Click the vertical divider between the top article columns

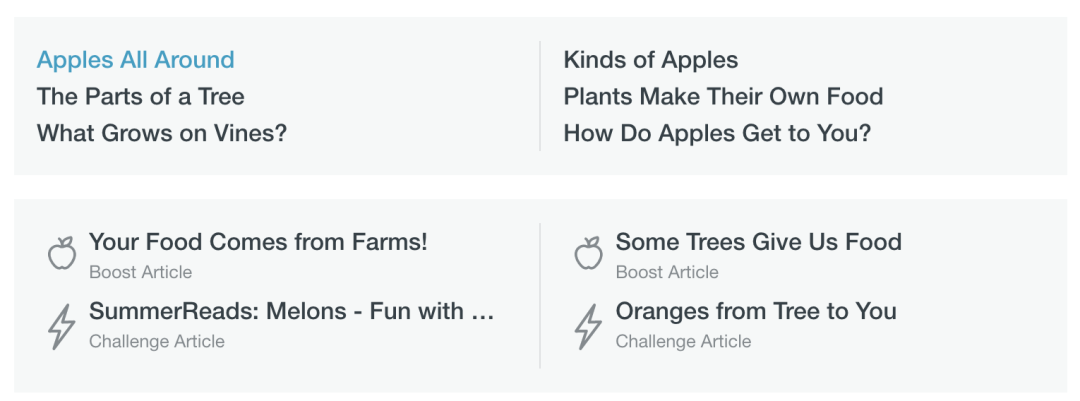click(540, 96)
